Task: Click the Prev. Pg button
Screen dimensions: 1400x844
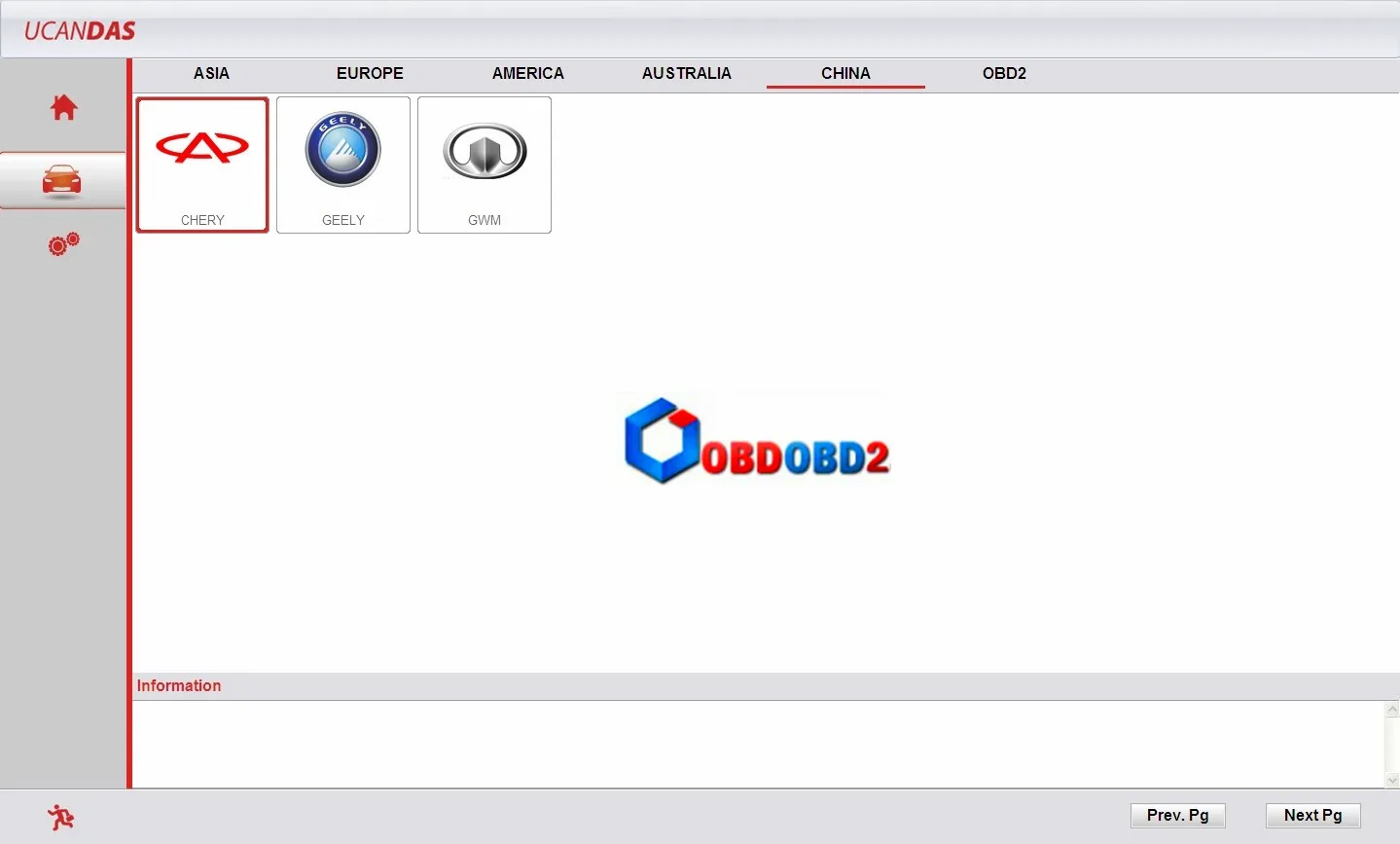Action: pyautogui.click(x=1177, y=816)
